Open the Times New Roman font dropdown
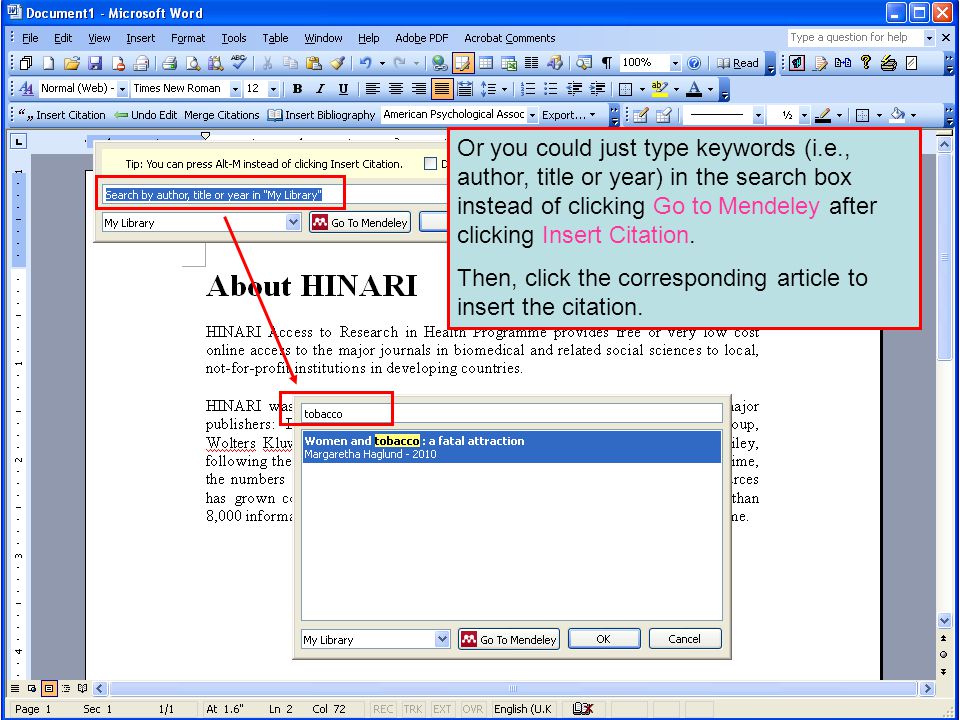 [x=234, y=89]
